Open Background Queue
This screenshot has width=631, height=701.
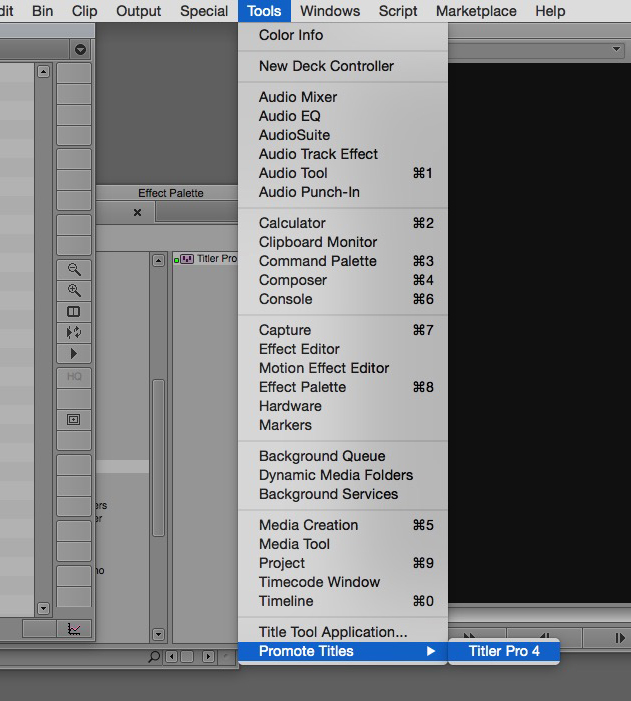click(343, 456)
